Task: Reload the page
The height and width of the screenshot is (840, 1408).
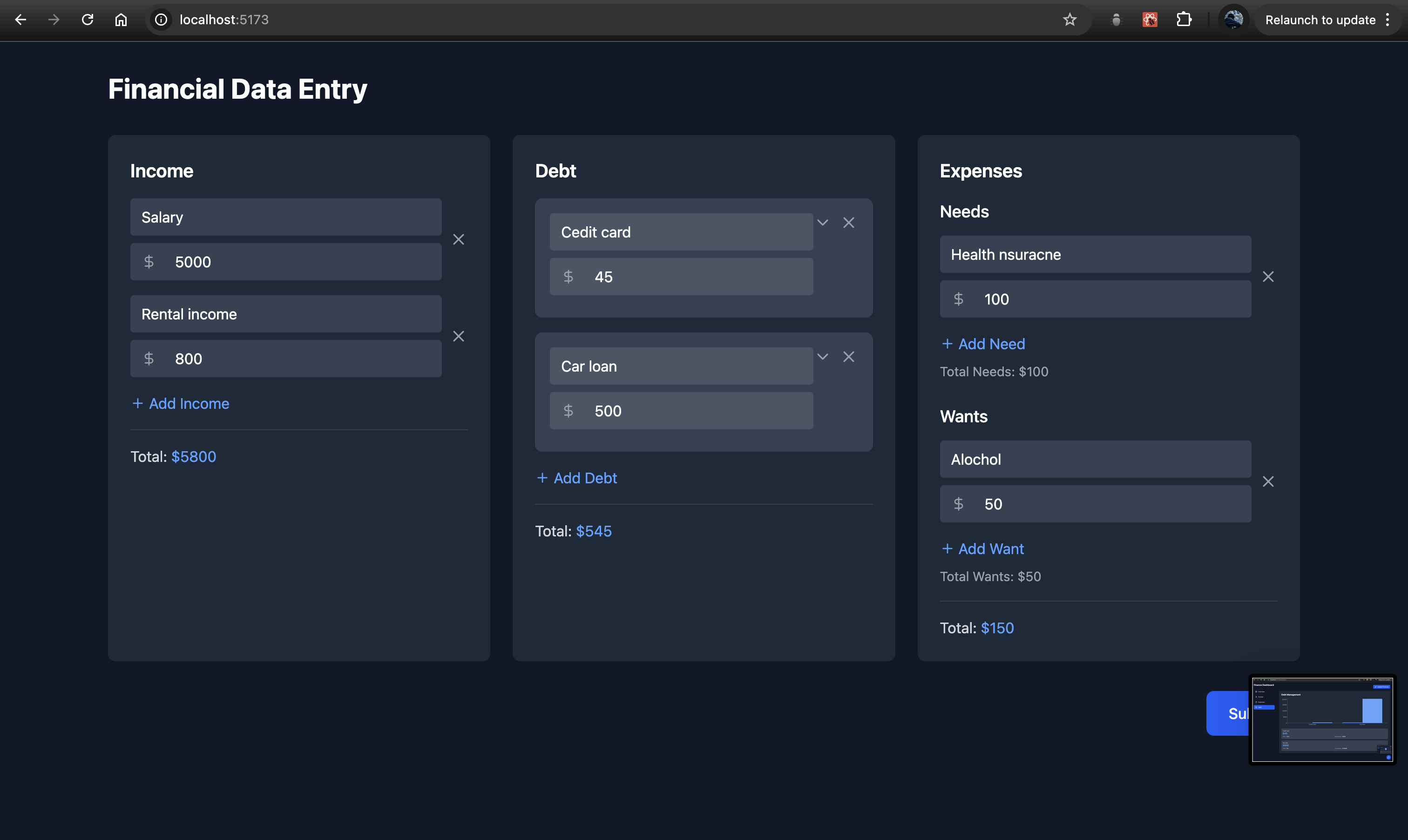Action: 87,20
